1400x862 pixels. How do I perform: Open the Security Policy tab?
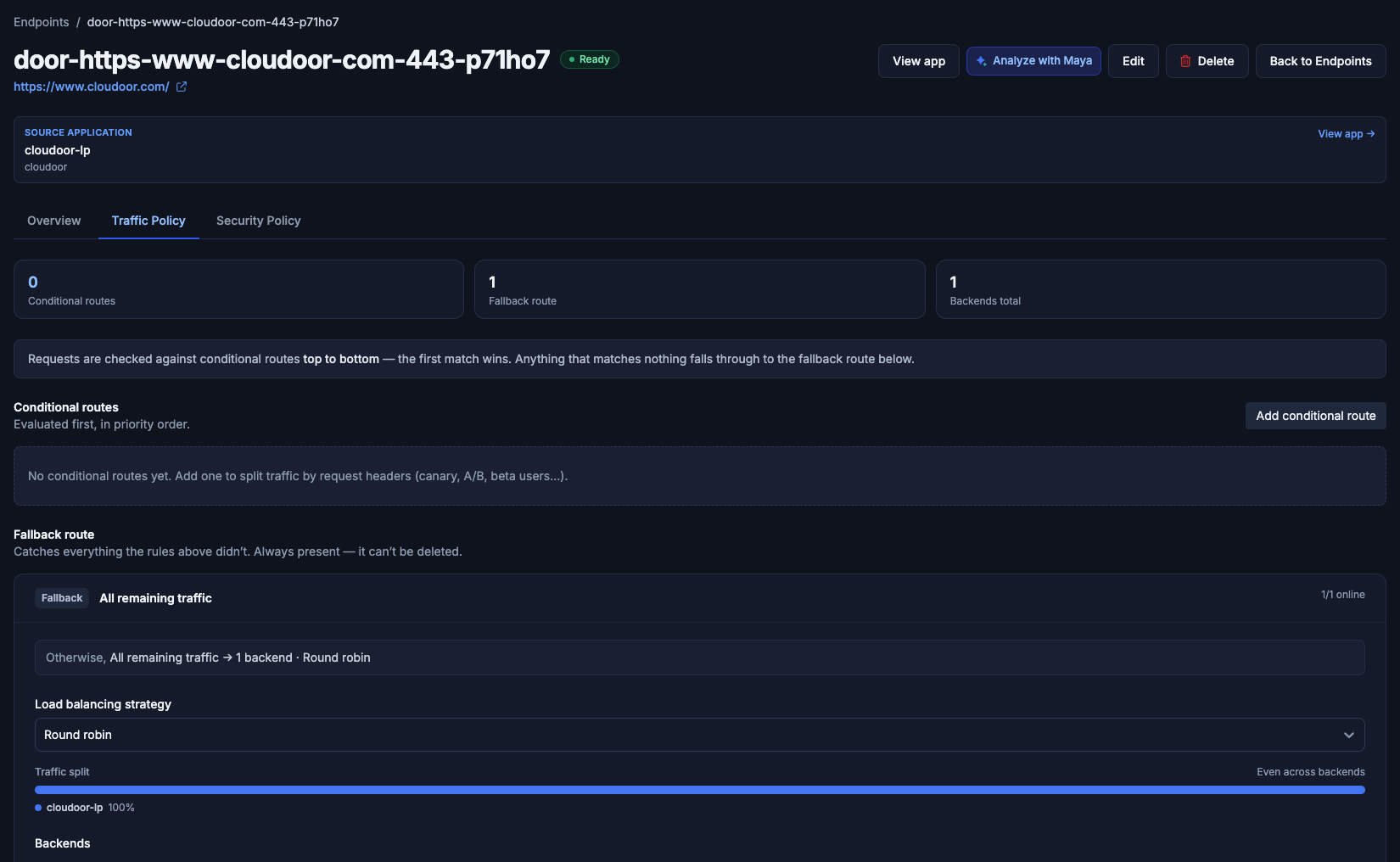[x=259, y=221]
